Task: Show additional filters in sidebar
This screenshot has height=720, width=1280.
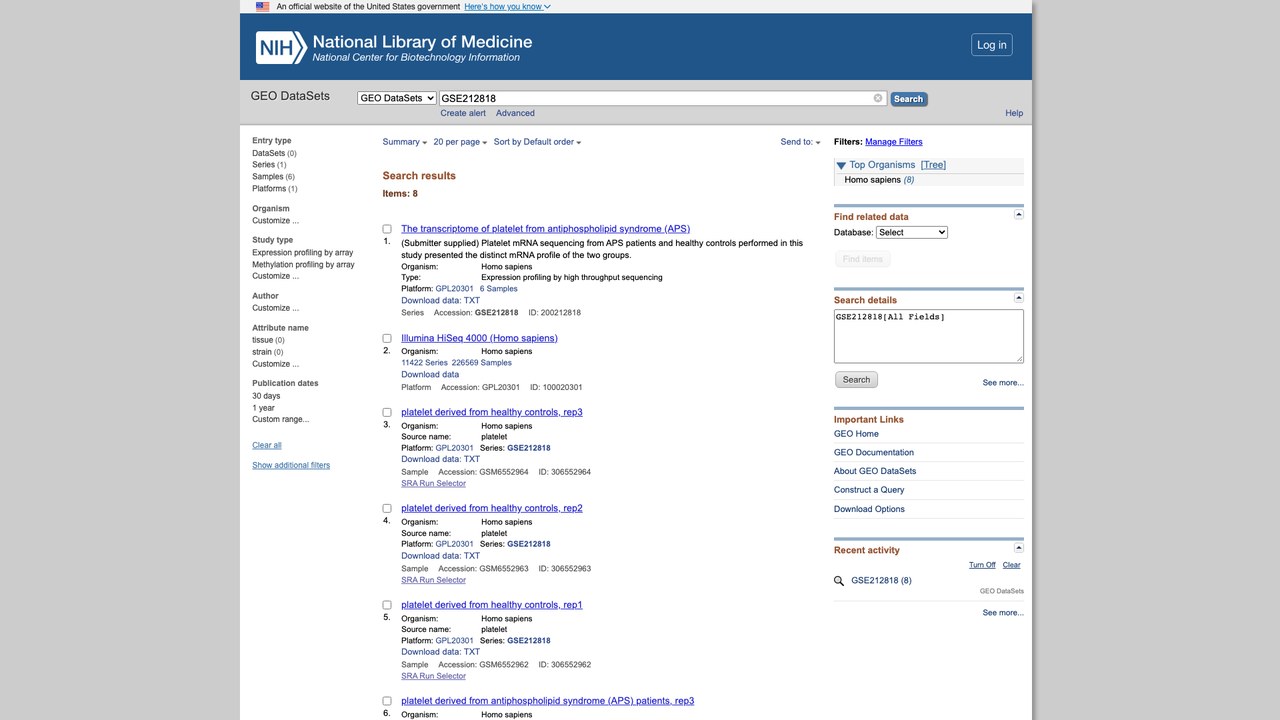Action: (x=291, y=465)
